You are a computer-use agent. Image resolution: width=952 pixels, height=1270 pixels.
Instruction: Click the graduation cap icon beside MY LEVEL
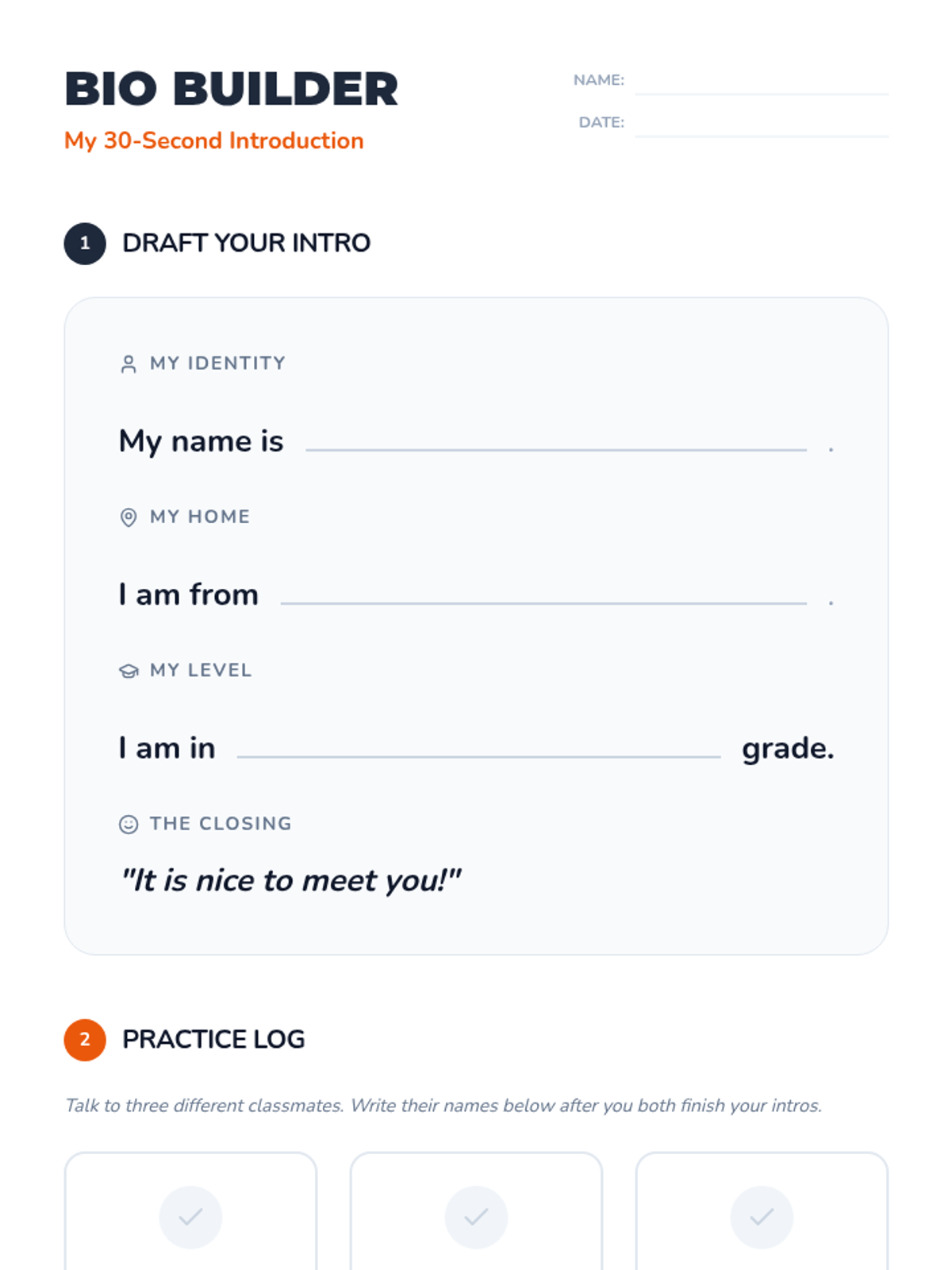(x=128, y=671)
